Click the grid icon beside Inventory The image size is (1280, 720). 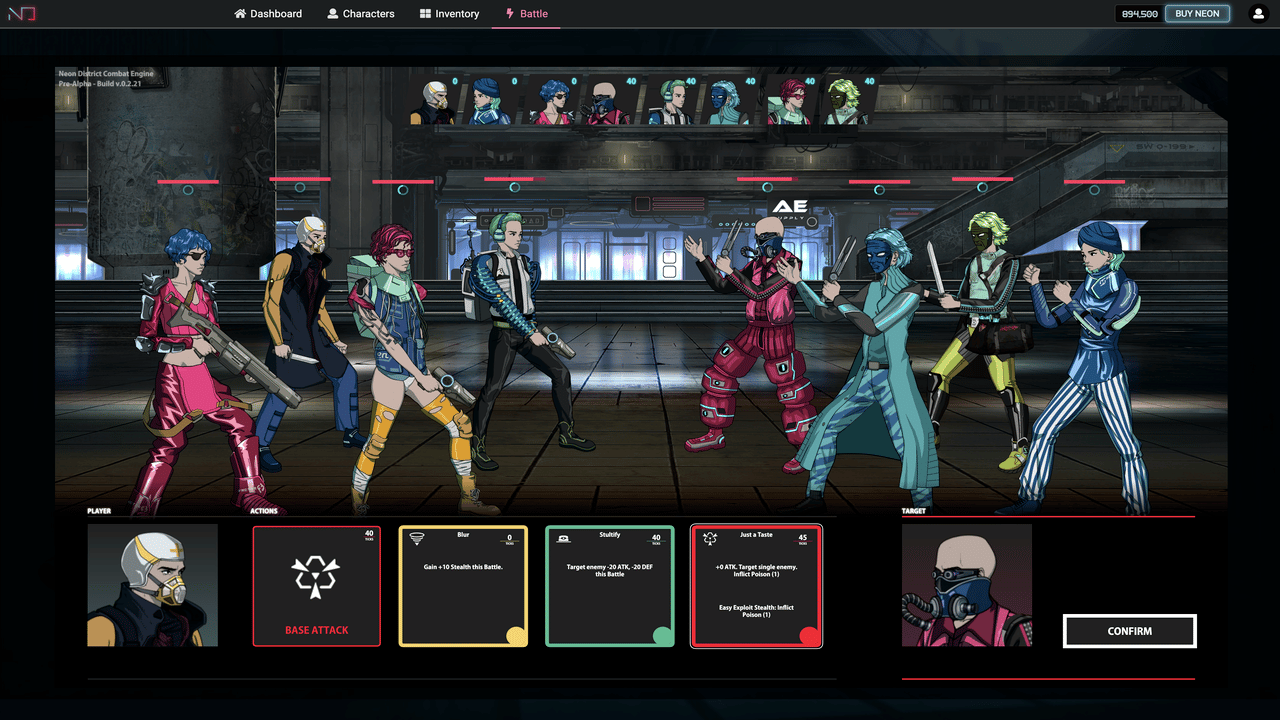pyautogui.click(x=425, y=14)
